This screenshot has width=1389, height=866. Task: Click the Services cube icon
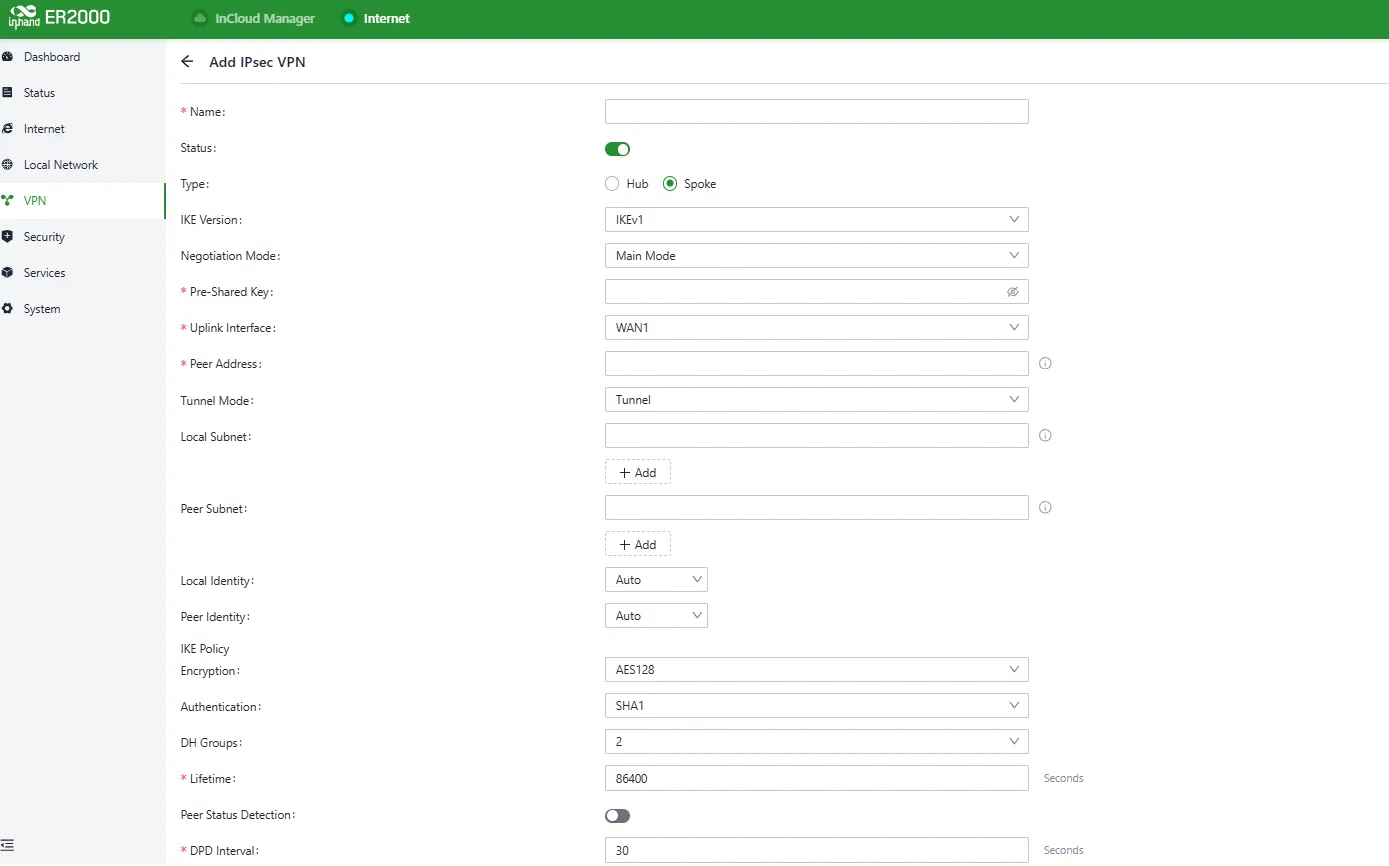(x=8, y=273)
